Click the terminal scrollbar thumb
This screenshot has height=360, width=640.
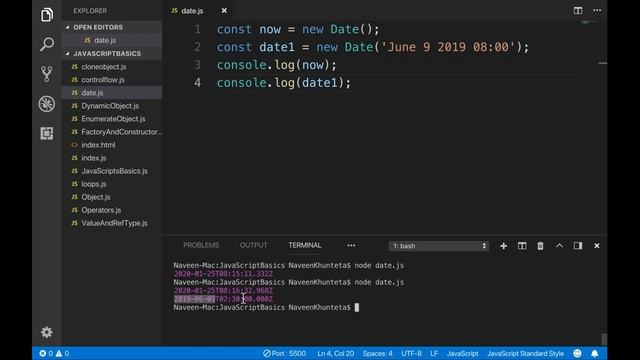pos(604,339)
